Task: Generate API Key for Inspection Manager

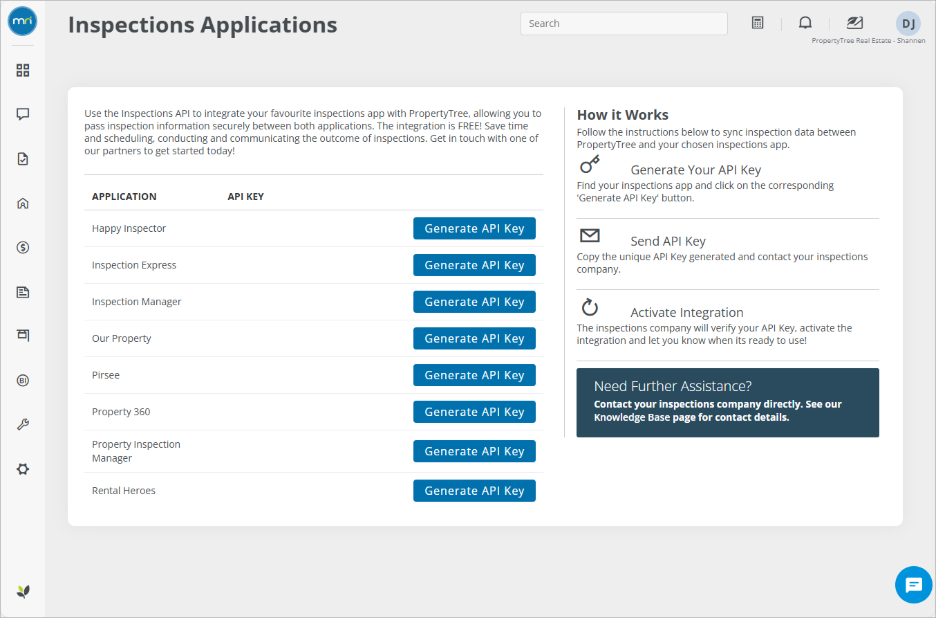Action: click(474, 302)
